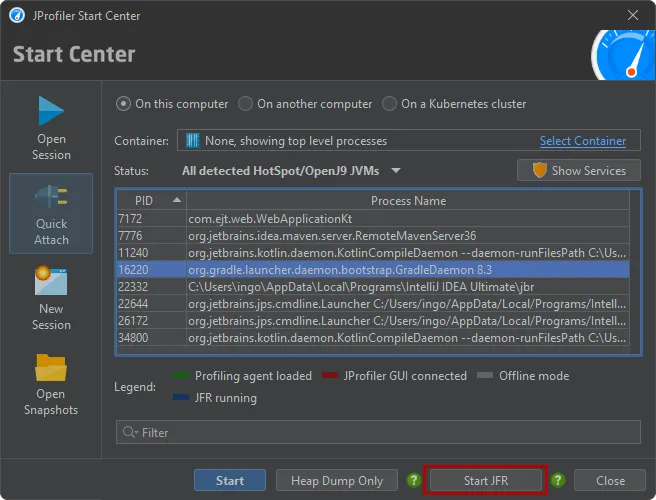Select KotlinCompileDaemon process with PID 34800

(373, 338)
